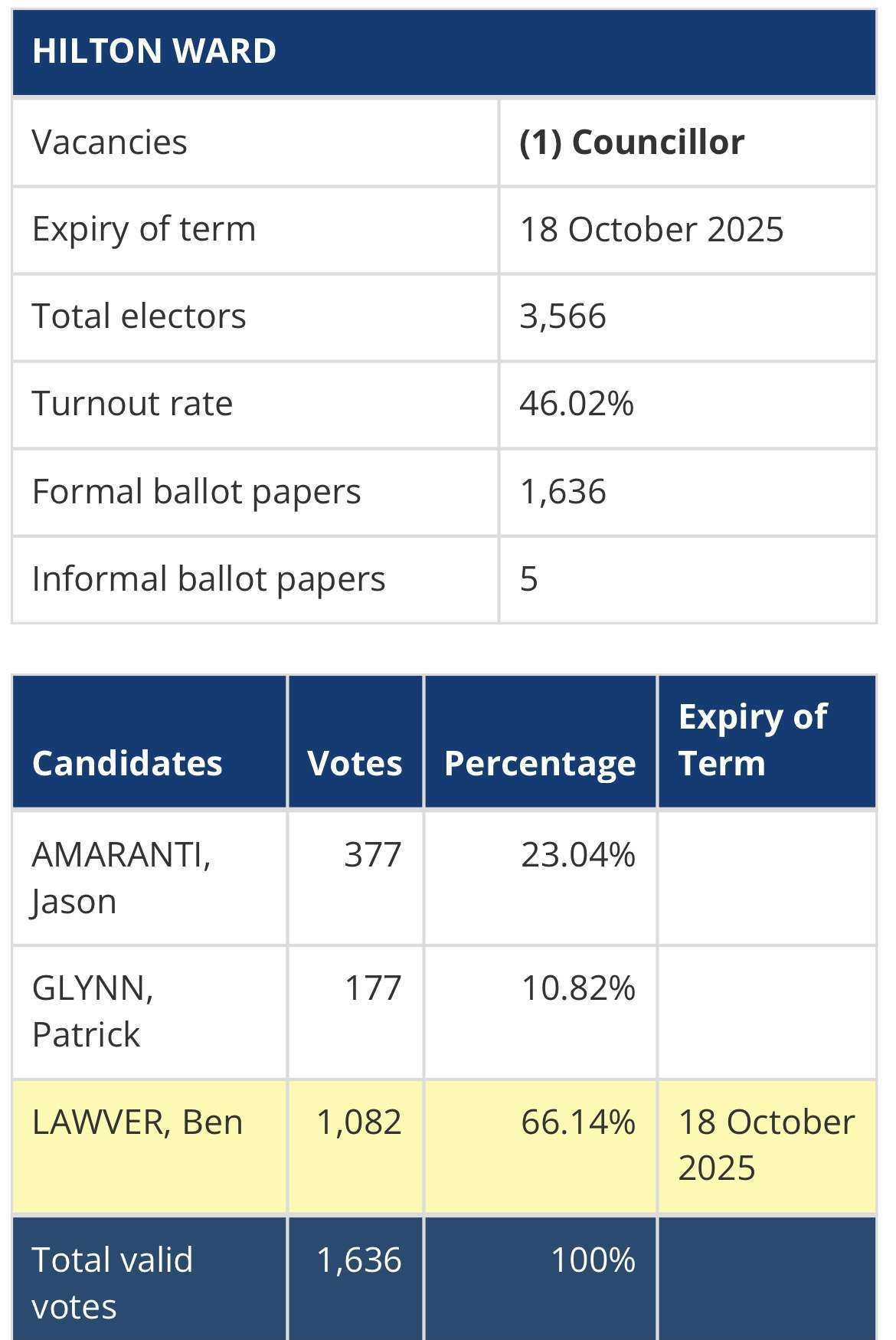The width and height of the screenshot is (896, 1340).
Task: Click LAWVER's 1,082 votes cell
Action: 359,1122
